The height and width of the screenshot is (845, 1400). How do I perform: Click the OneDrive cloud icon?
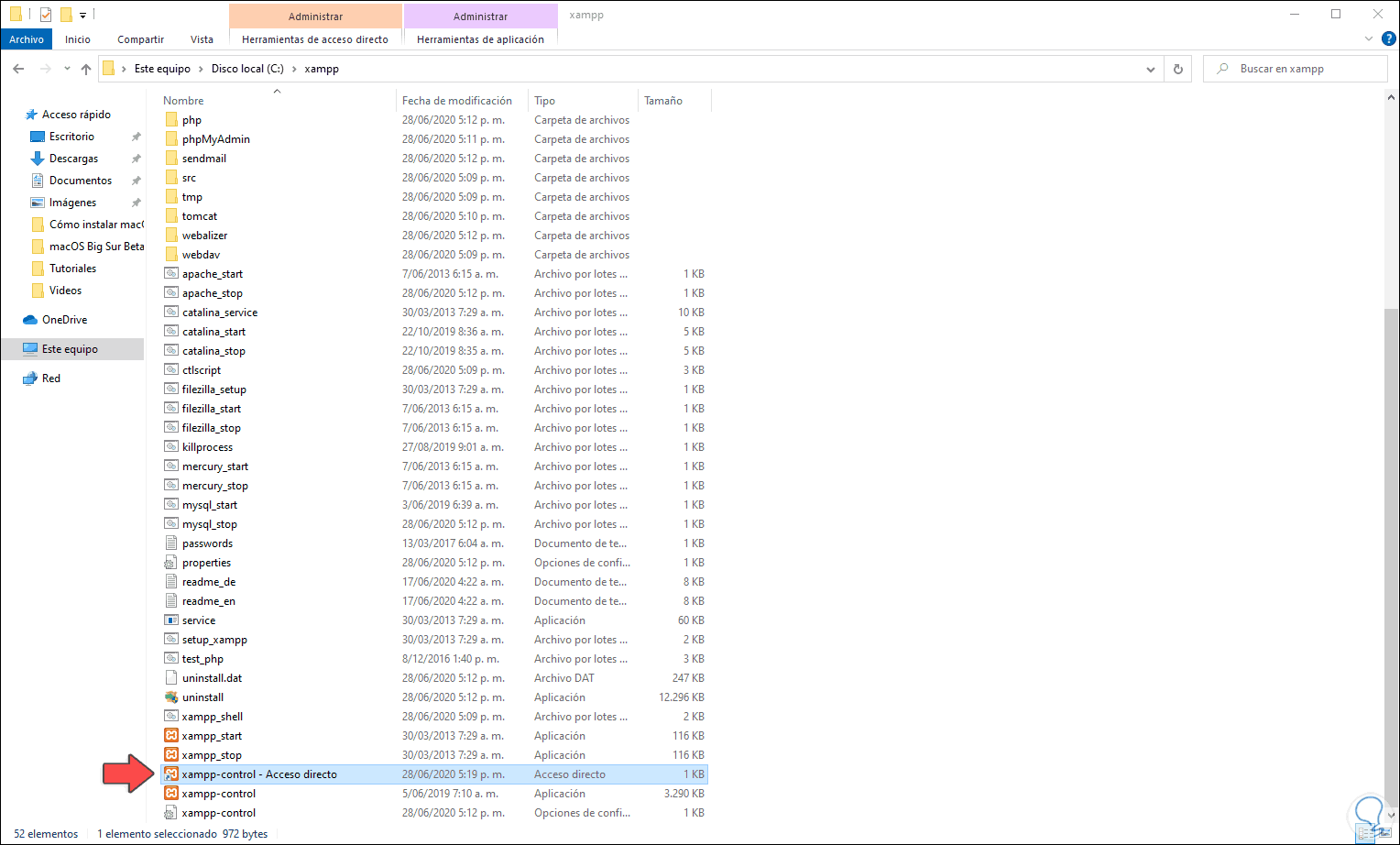click(30, 320)
